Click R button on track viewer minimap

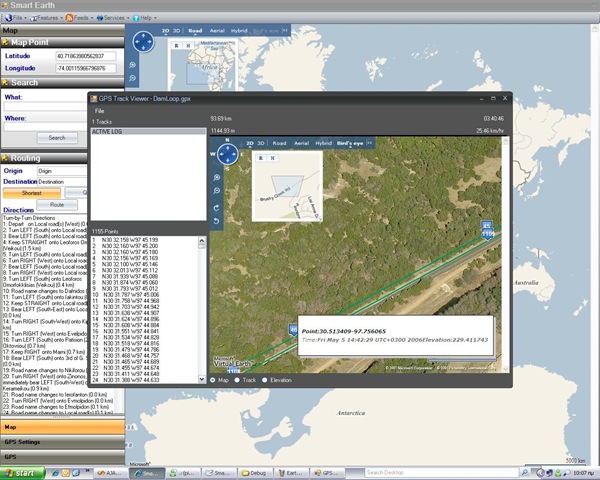[261, 158]
